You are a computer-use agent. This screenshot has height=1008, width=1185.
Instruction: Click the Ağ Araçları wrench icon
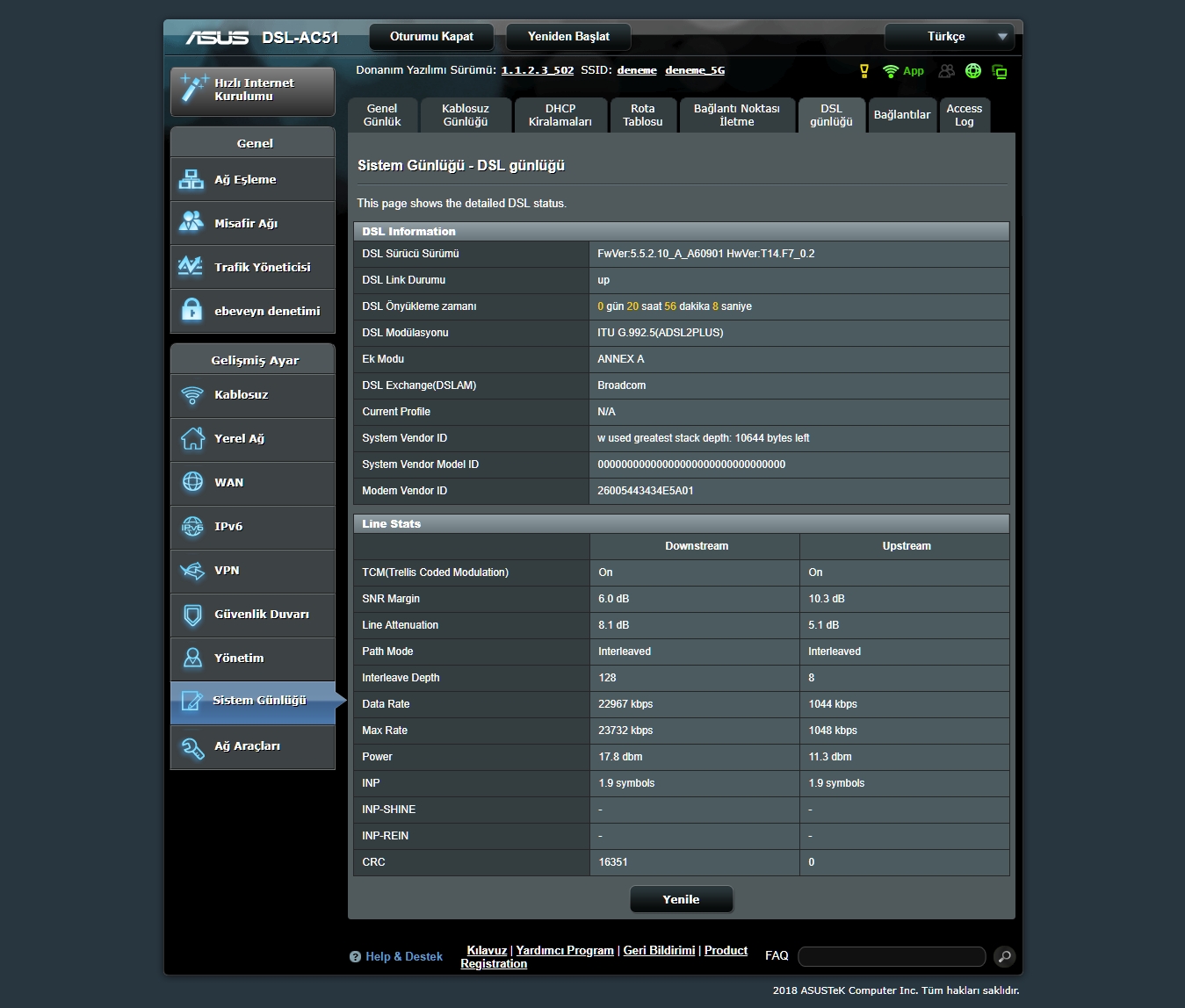(x=191, y=746)
